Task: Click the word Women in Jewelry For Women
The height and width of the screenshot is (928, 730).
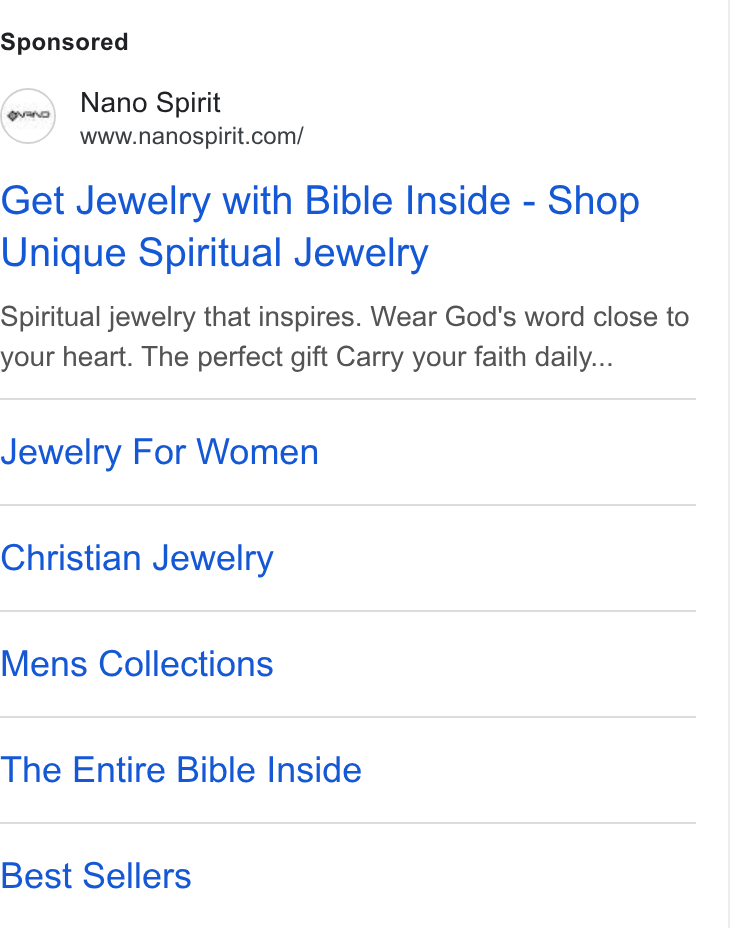Action: pyautogui.click(x=258, y=452)
